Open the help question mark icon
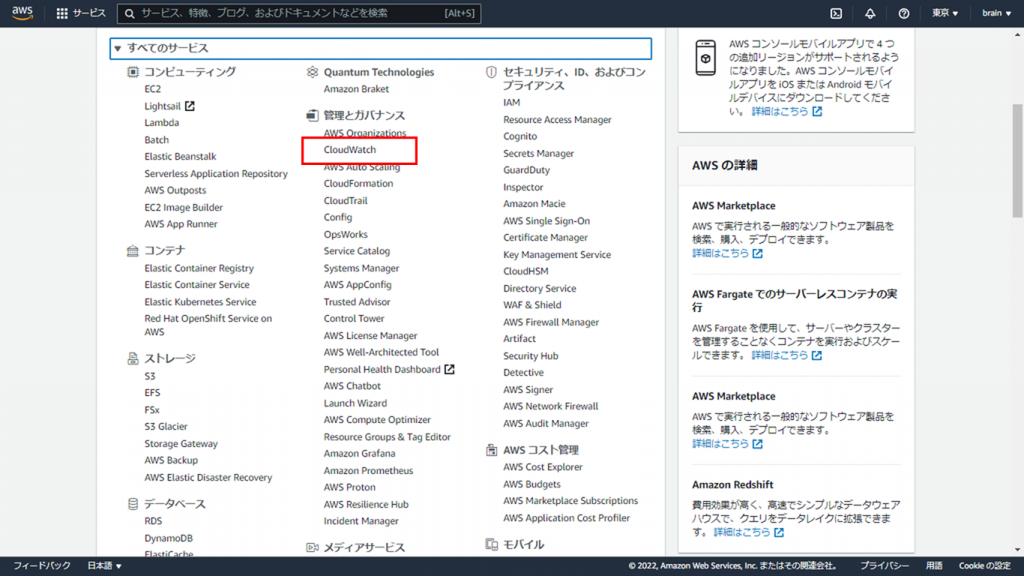This screenshot has width=1024, height=576. pos(904,13)
